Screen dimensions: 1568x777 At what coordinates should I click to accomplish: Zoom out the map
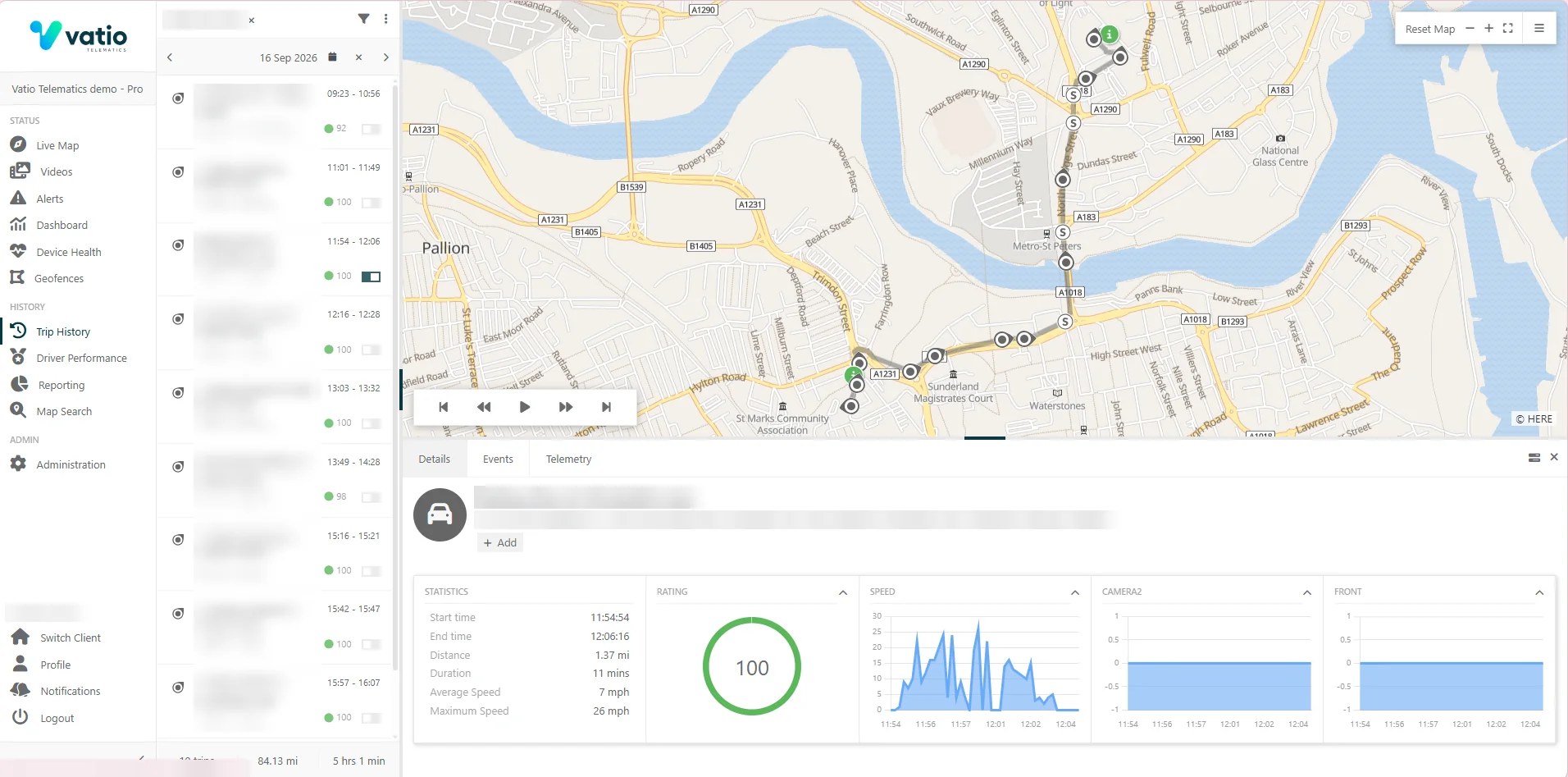click(1470, 28)
